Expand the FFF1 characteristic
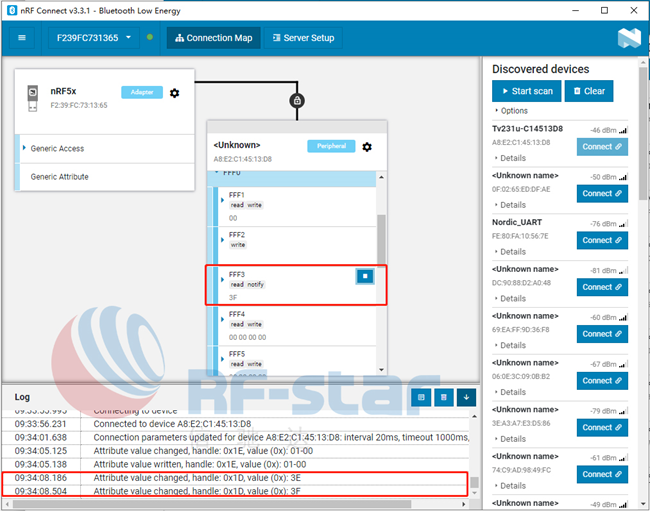Screen dimensions: 650x511 click(222, 200)
